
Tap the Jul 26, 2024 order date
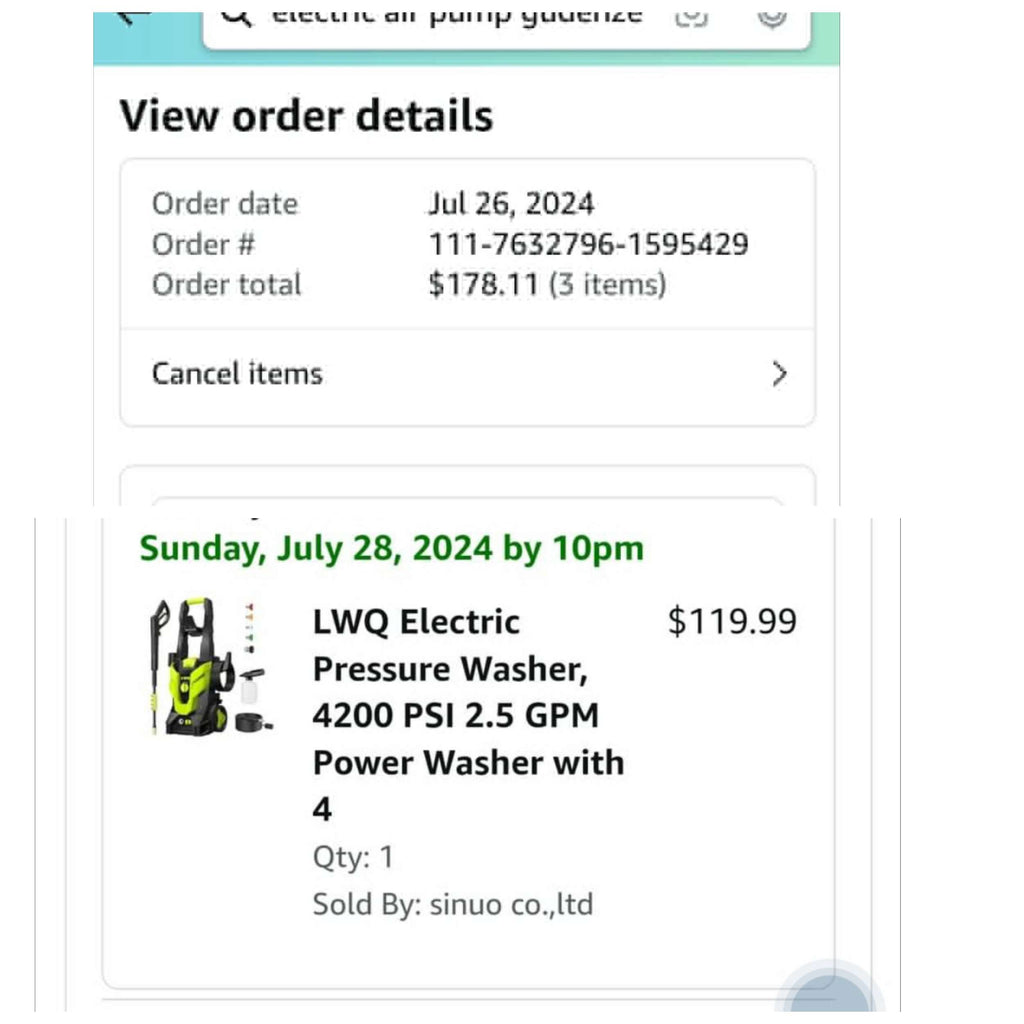(x=511, y=204)
